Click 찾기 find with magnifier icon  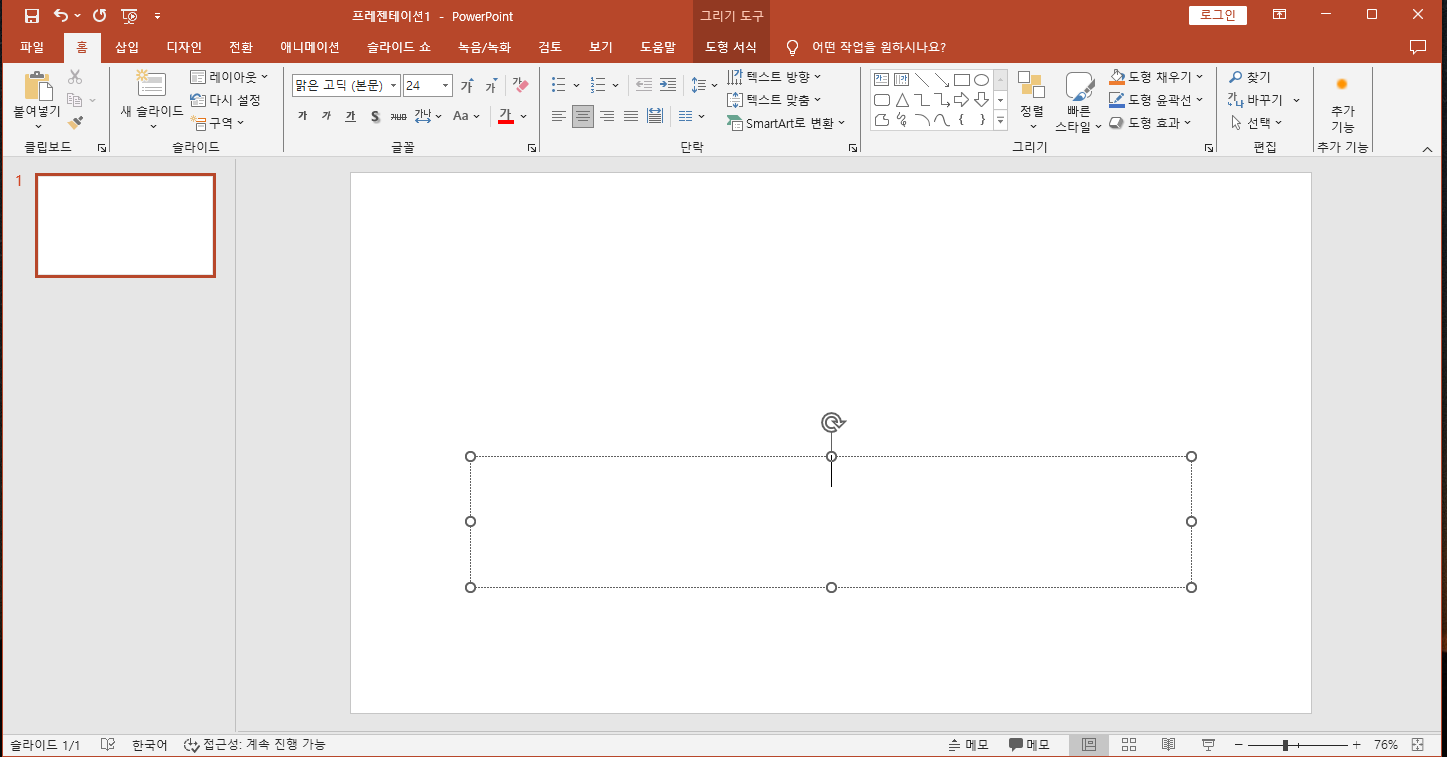click(1250, 77)
